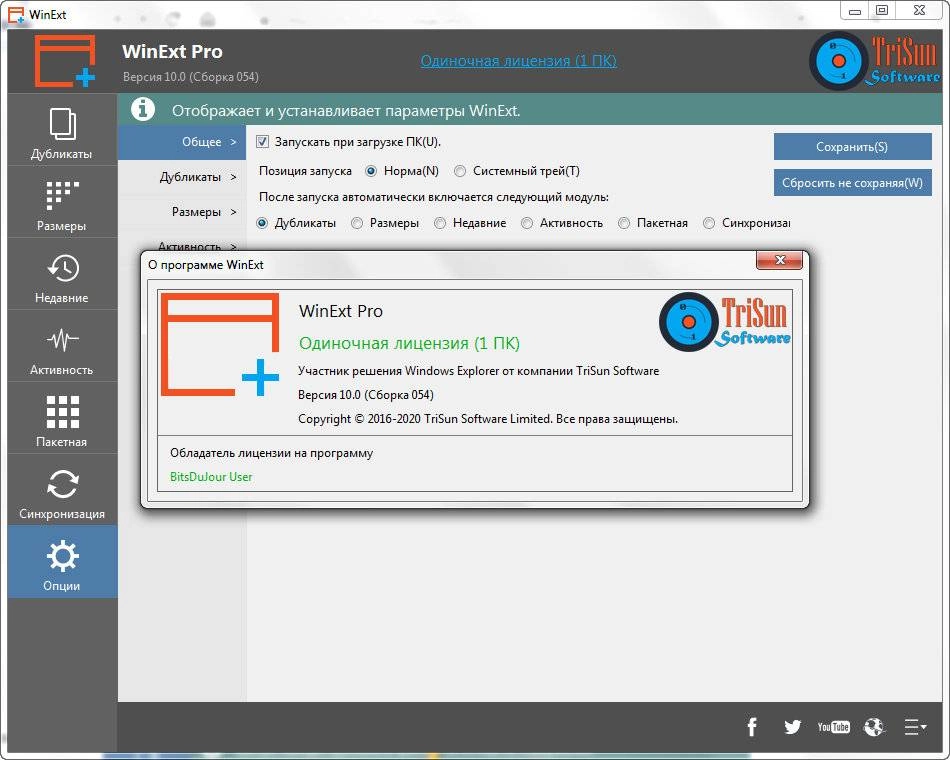This screenshot has width=950, height=760.
Task: Open the Размеры module in sidebar
Action: 62,202
